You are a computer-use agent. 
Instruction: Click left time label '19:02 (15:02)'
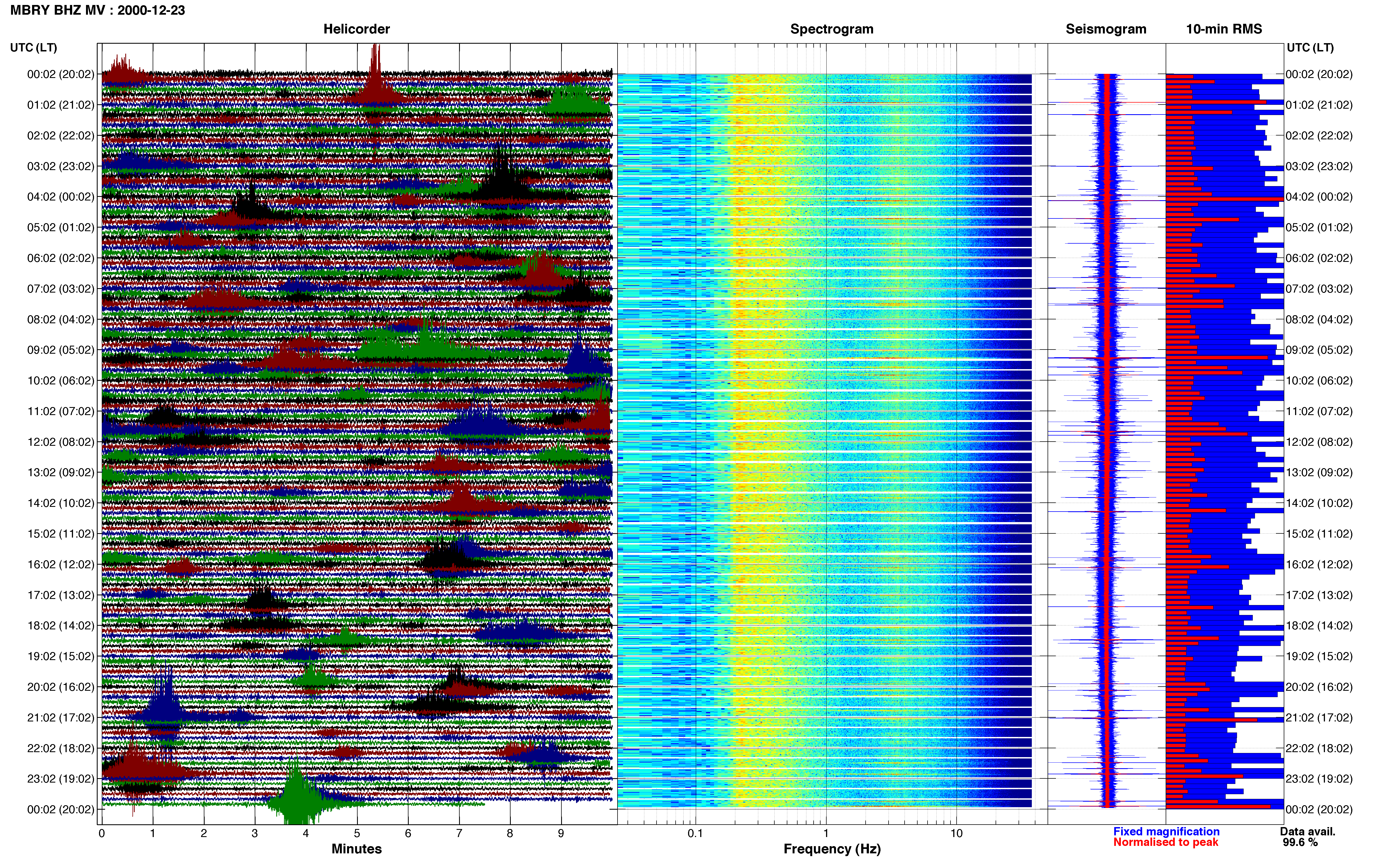point(61,656)
